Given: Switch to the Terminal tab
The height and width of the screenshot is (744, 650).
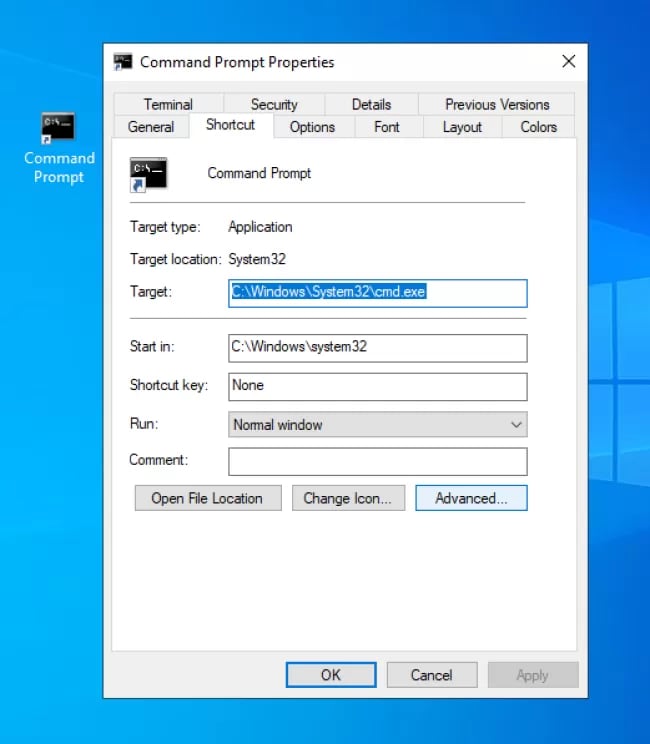Looking at the screenshot, I should 168,104.
